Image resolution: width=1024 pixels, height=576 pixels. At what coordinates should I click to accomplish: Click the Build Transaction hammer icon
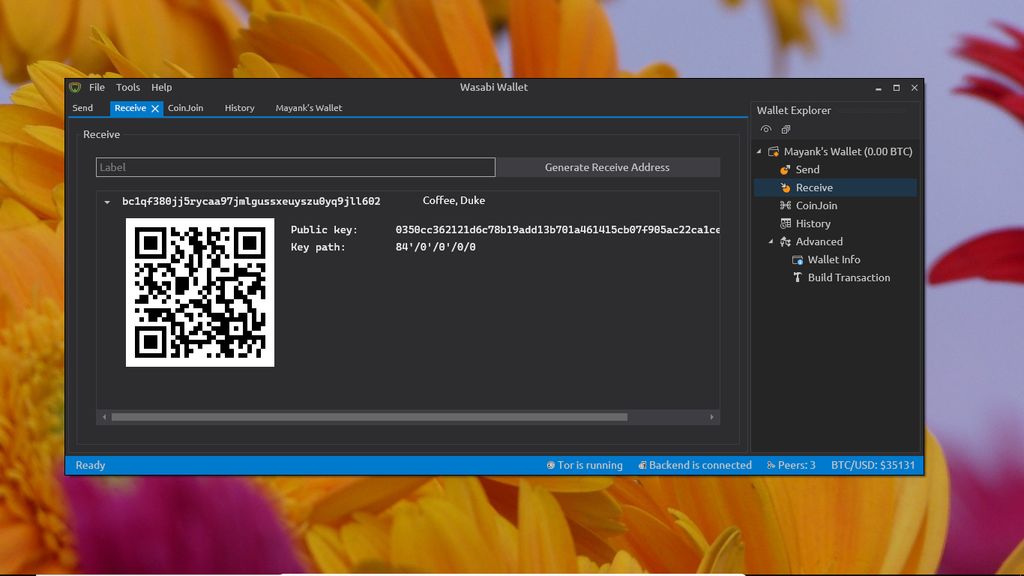coord(798,278)
